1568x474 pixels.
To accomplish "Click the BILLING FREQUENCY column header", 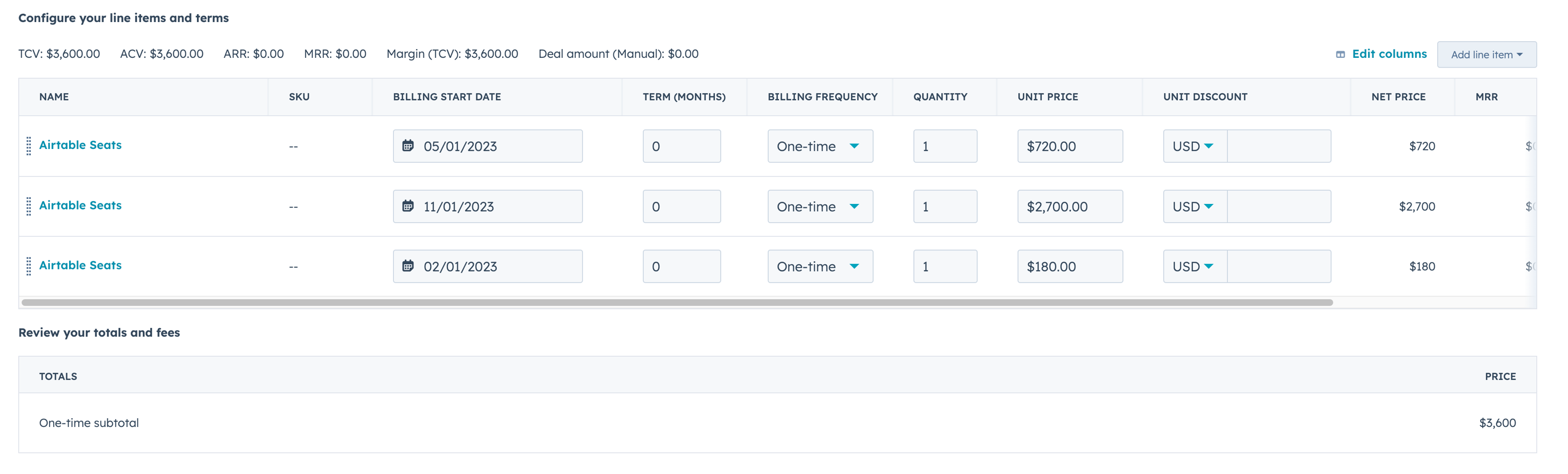I will (822, 97).
